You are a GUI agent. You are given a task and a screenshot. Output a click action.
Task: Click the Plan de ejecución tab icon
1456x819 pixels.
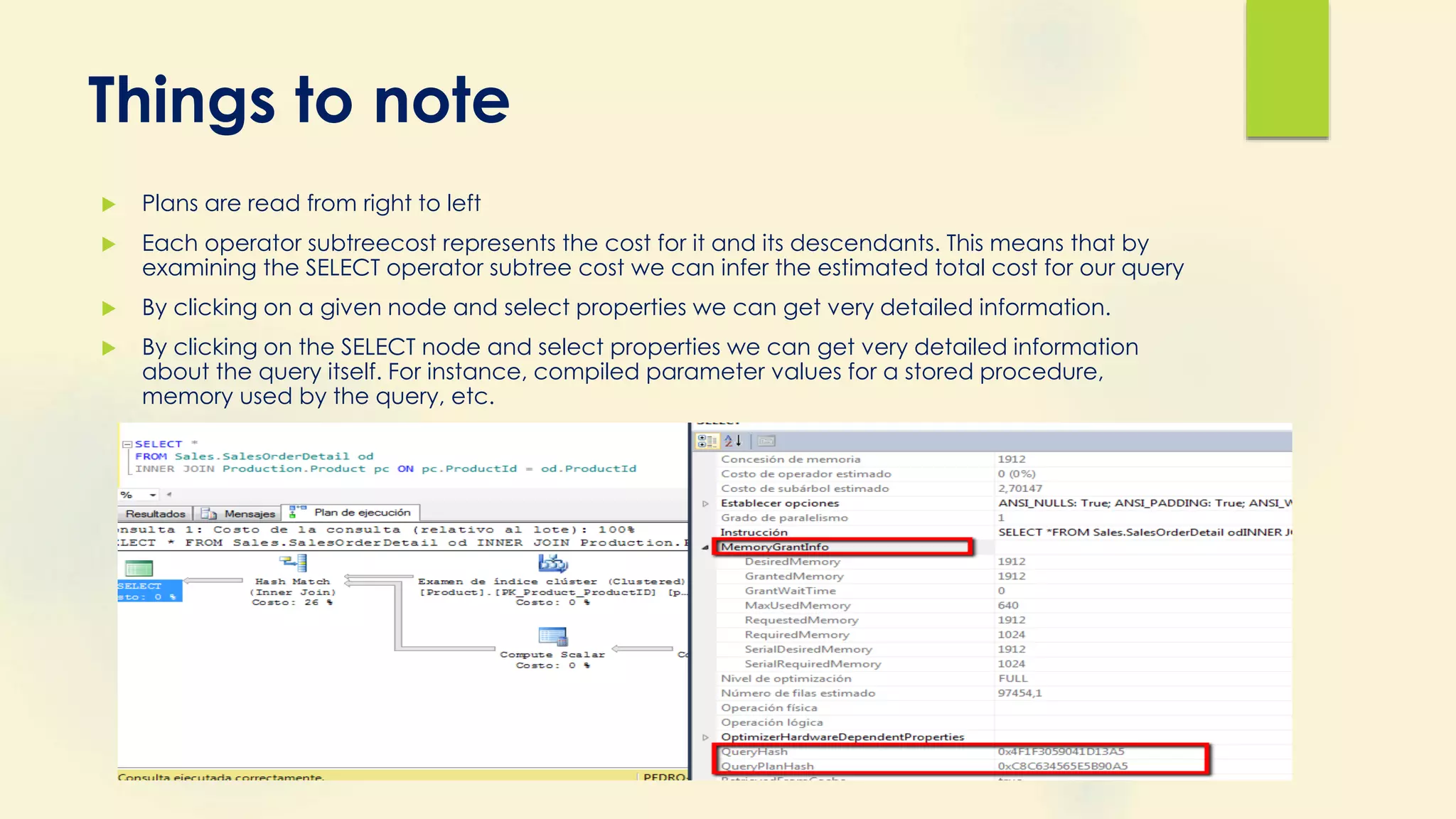(298, 512)
